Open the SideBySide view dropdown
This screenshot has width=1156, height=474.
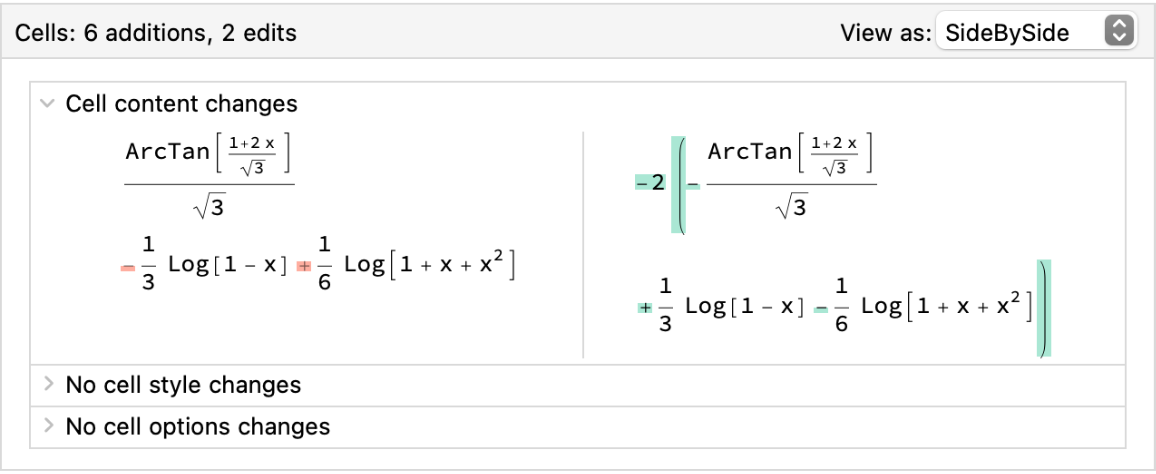click(1034, 33)
